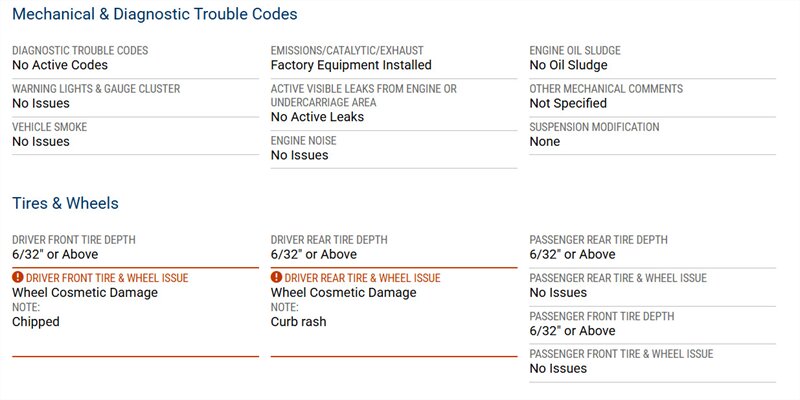Viewport: 800px width, 400px height.
Task: Click the Other Mechanical Comments label
Action: click(606, 89)
